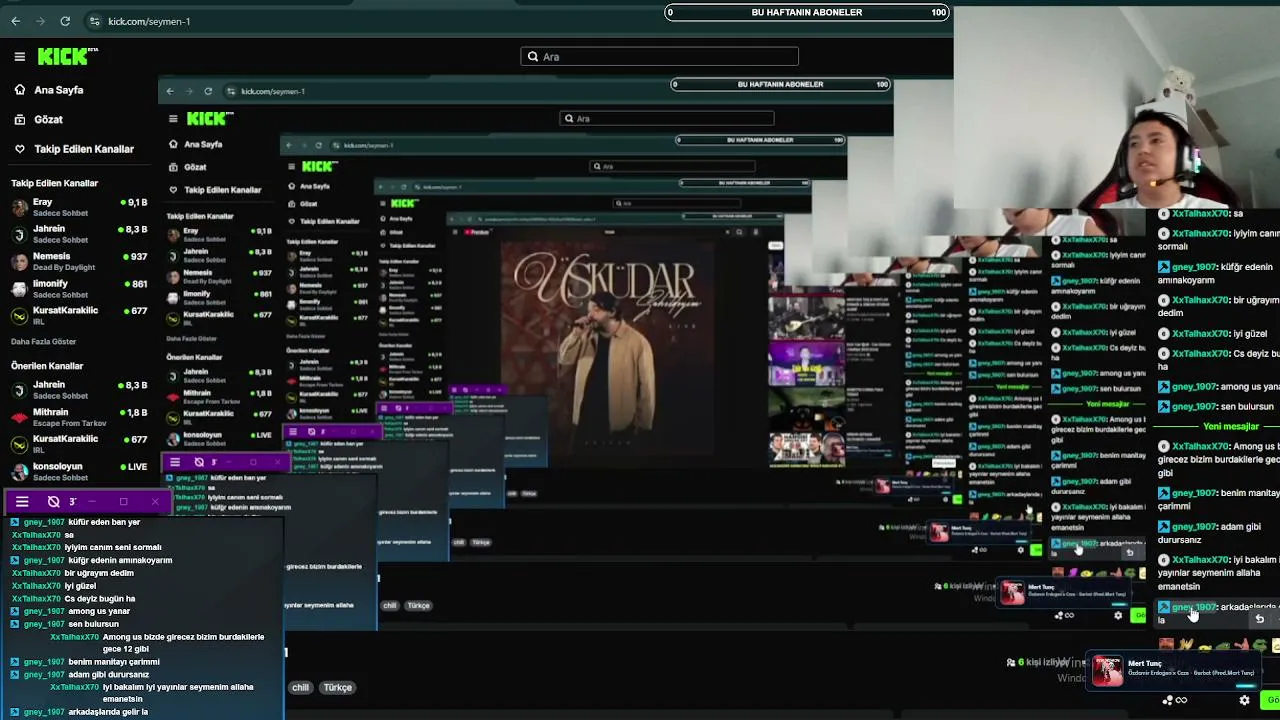
Task: Open the heart 'Takip Edilen Kanallar' outermost menu item
Action: click(x=74, y=149)
